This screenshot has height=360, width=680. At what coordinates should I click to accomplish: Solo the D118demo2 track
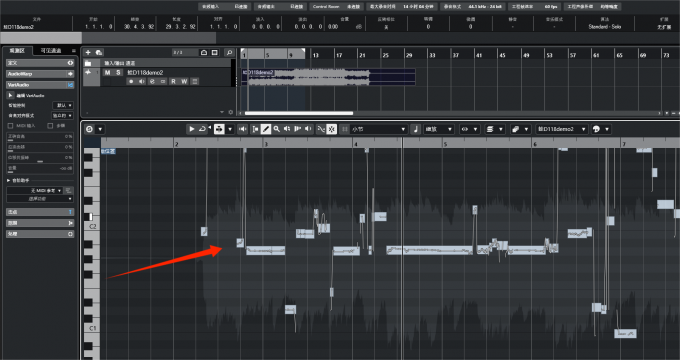tap(118, 72)
